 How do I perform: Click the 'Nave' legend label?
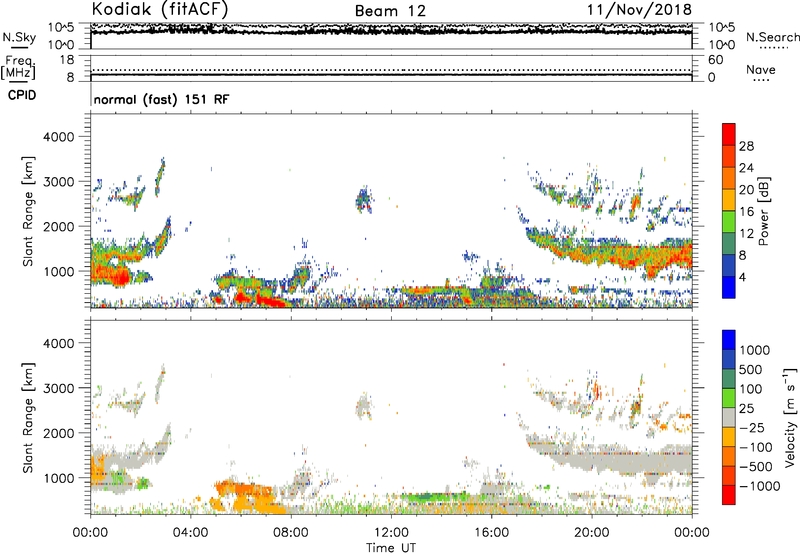761,69
